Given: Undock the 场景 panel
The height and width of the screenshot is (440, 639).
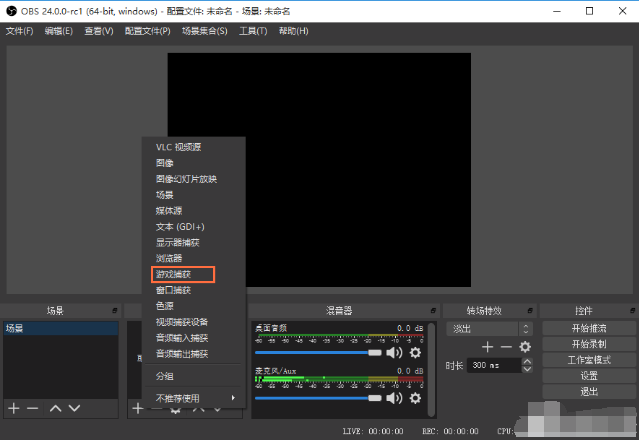Looking at the screenshot, I should (x=115, y=311).
